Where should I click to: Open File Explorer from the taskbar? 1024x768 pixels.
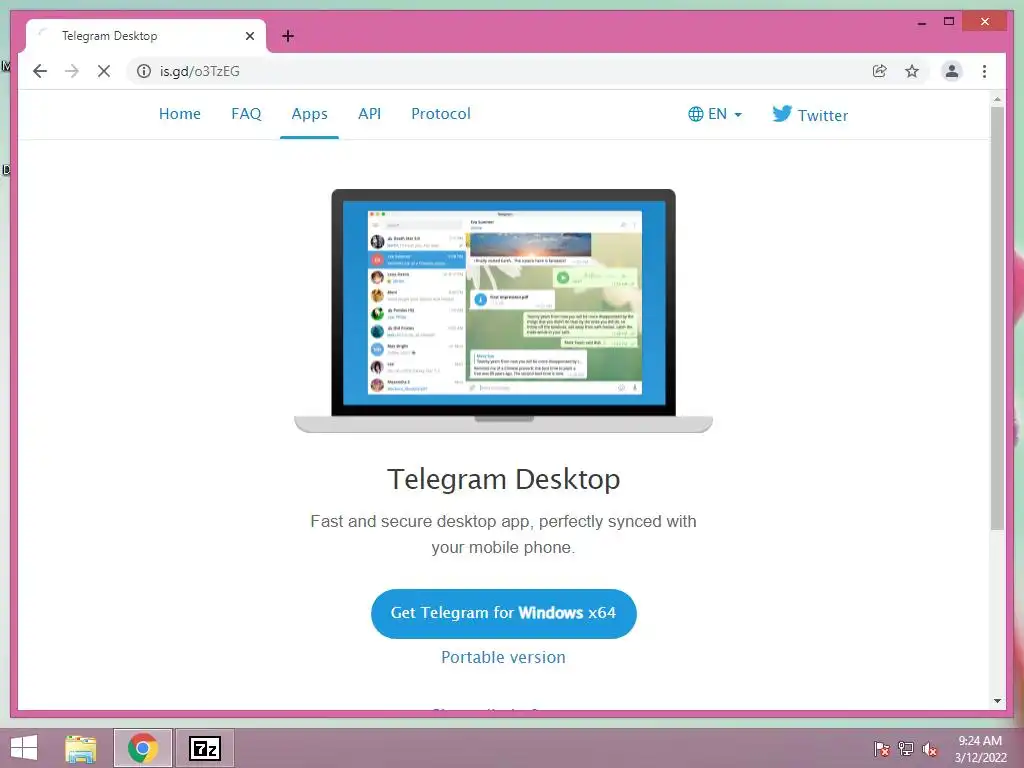pyautogui.click(x=81, y=748)
